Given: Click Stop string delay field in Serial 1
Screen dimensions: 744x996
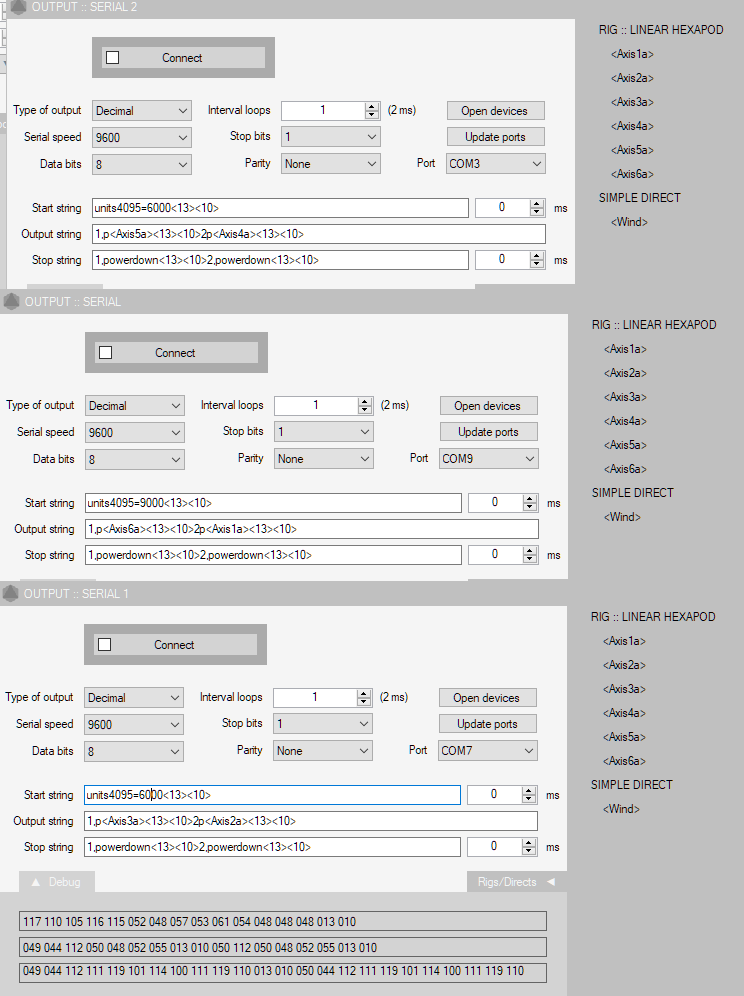Looking at the screenshot, I should point(494,847).
